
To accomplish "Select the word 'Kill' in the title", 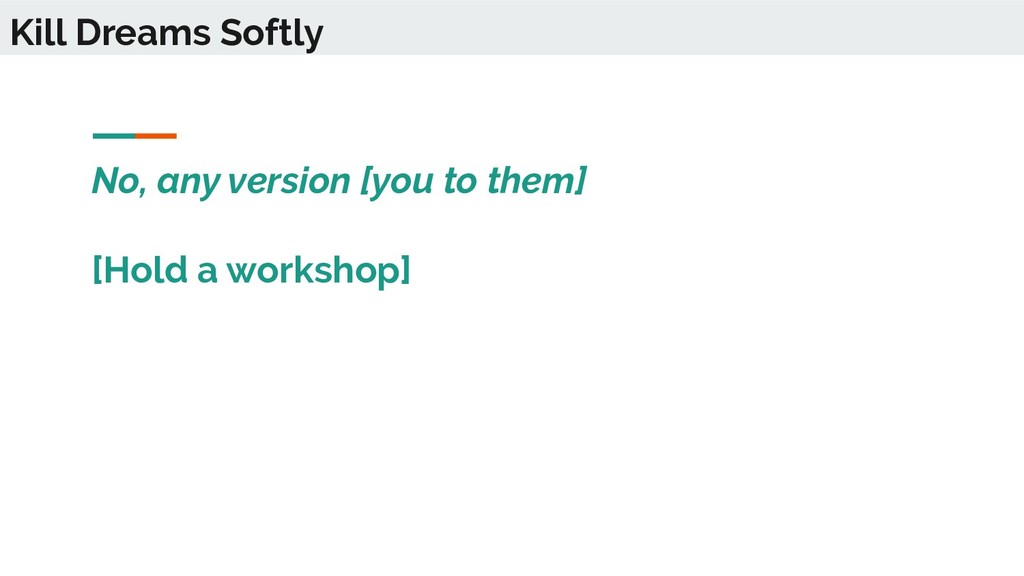I will pos(38,32).
